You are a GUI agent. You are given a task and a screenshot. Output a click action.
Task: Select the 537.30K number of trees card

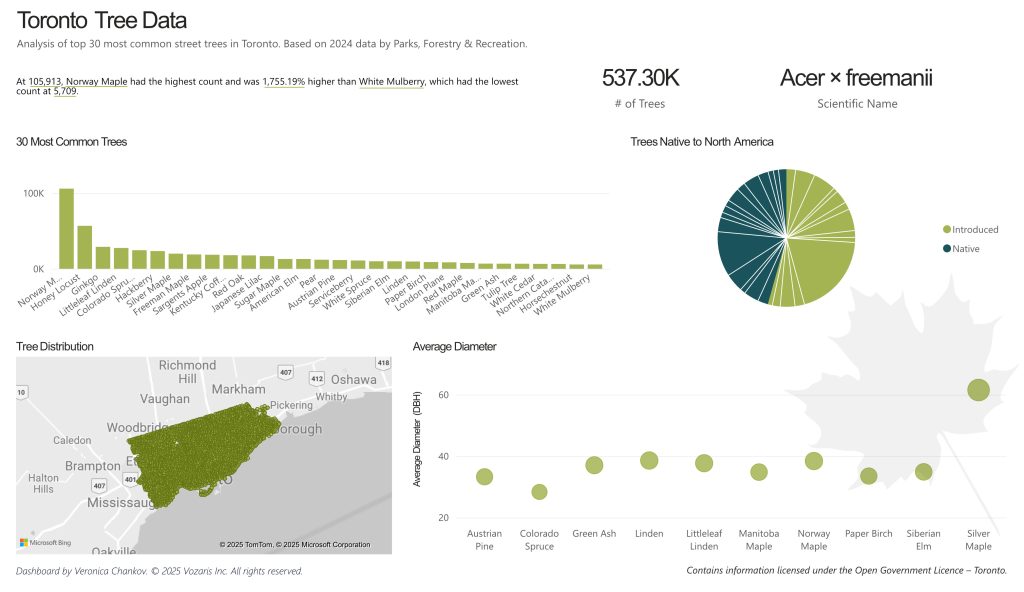point(640,78)
